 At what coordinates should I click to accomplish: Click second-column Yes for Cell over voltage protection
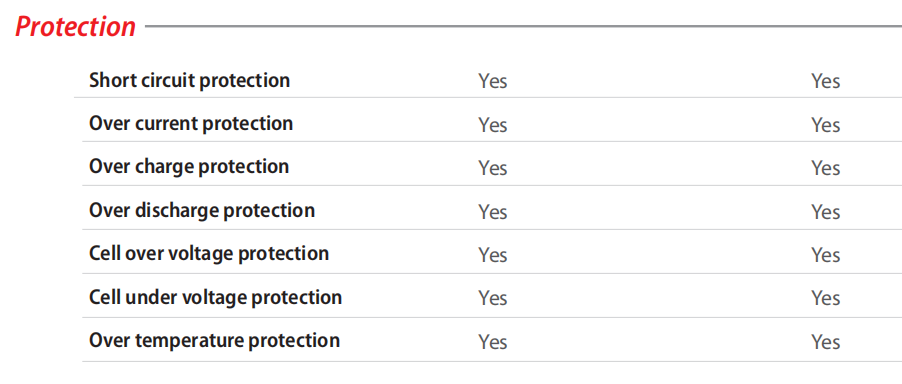[825, 255]
